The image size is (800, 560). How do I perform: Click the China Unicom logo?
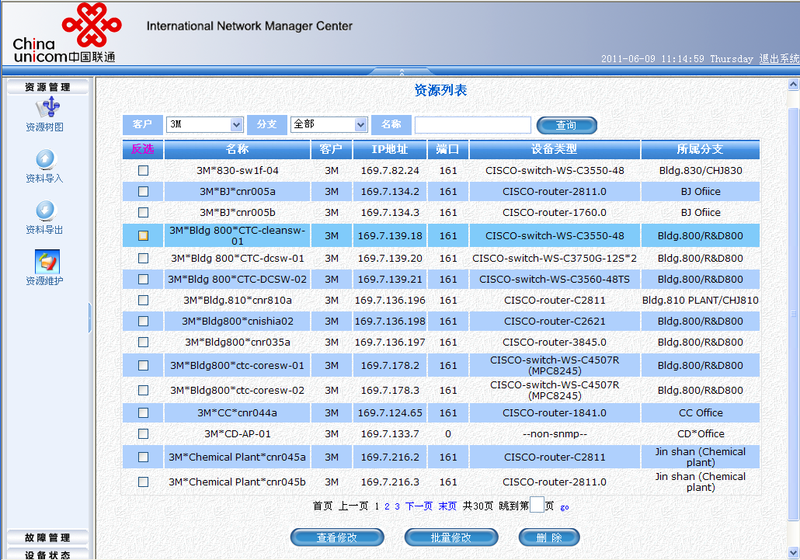[66, 33]
